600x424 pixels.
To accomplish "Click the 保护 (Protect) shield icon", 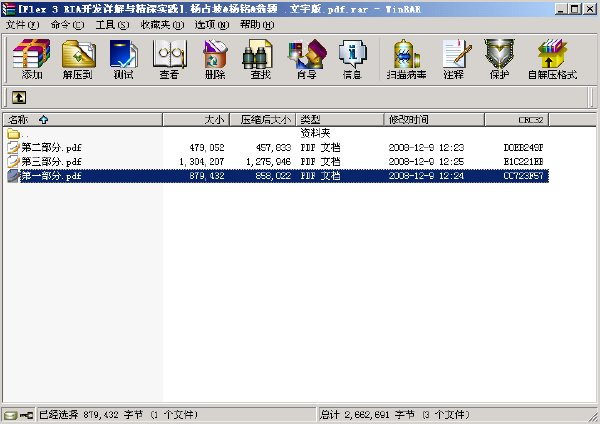I will click(x=499, y=59).
